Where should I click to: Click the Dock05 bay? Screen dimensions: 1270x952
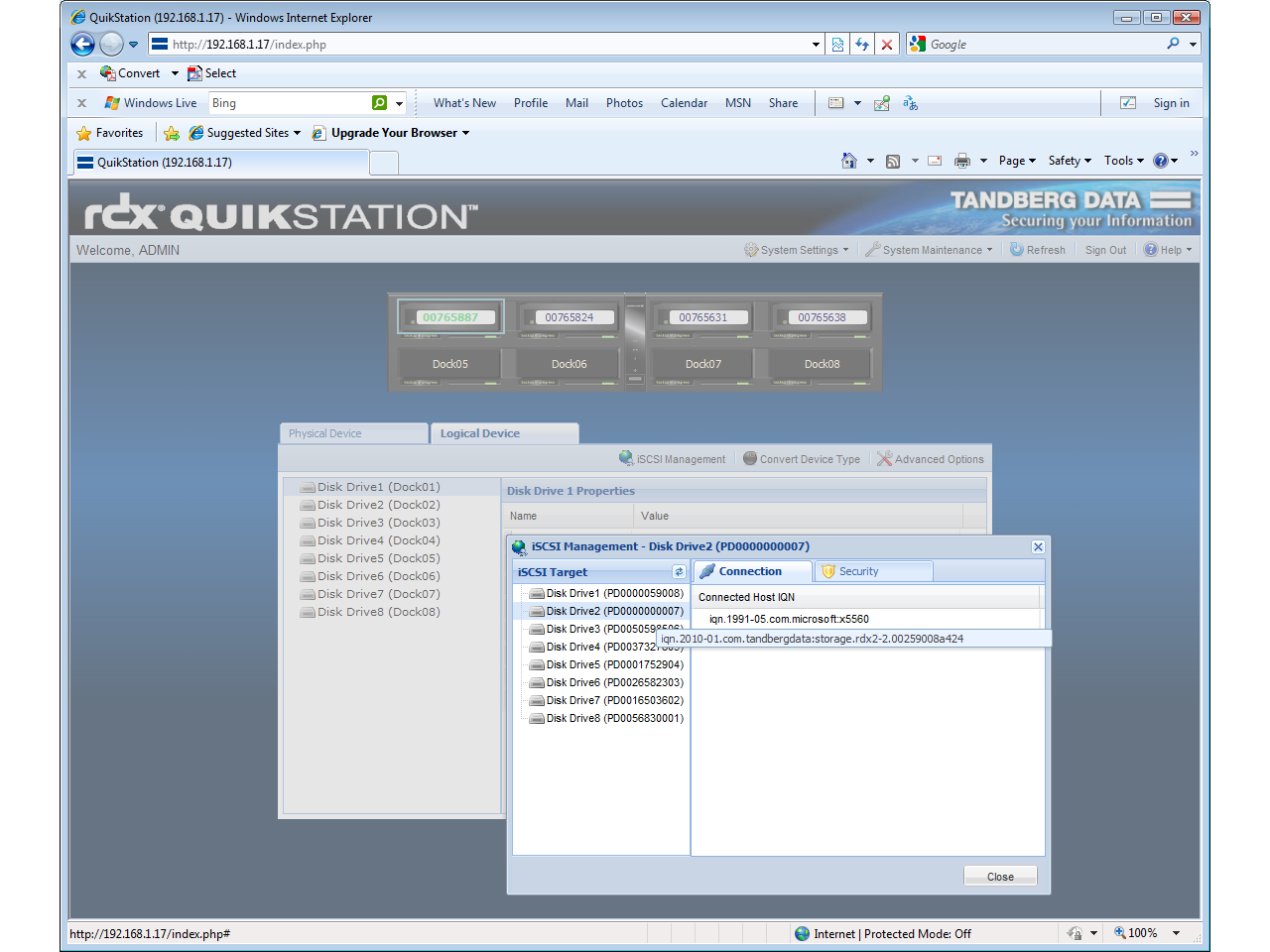450,364
